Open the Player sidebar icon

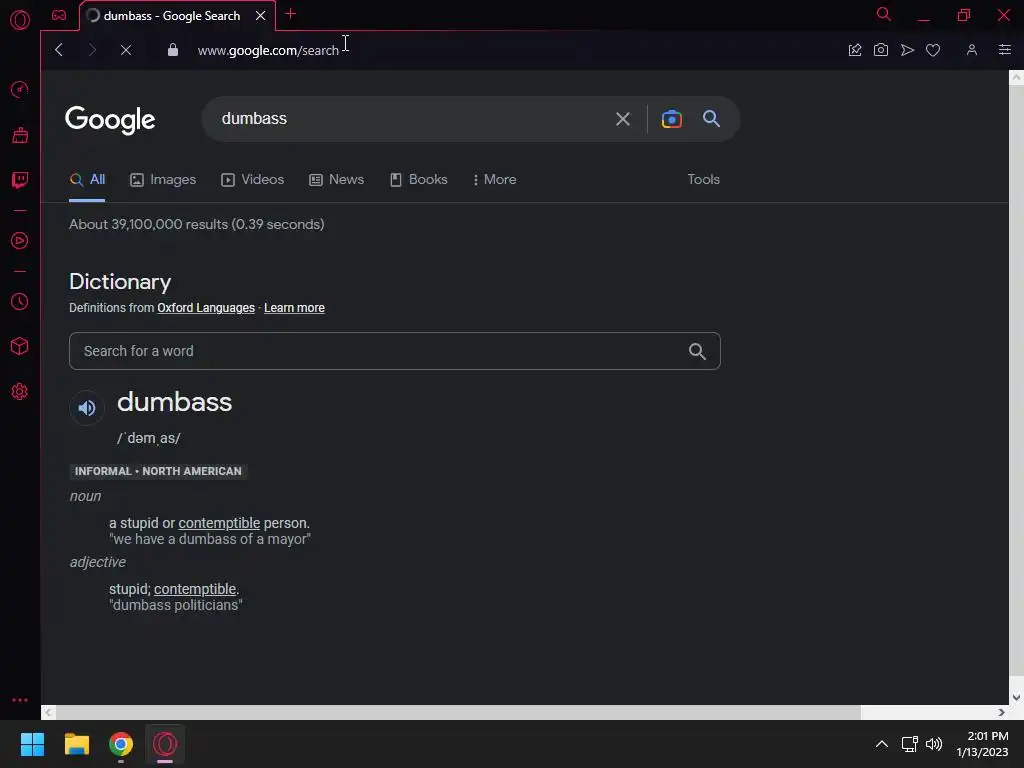point(20,240)
